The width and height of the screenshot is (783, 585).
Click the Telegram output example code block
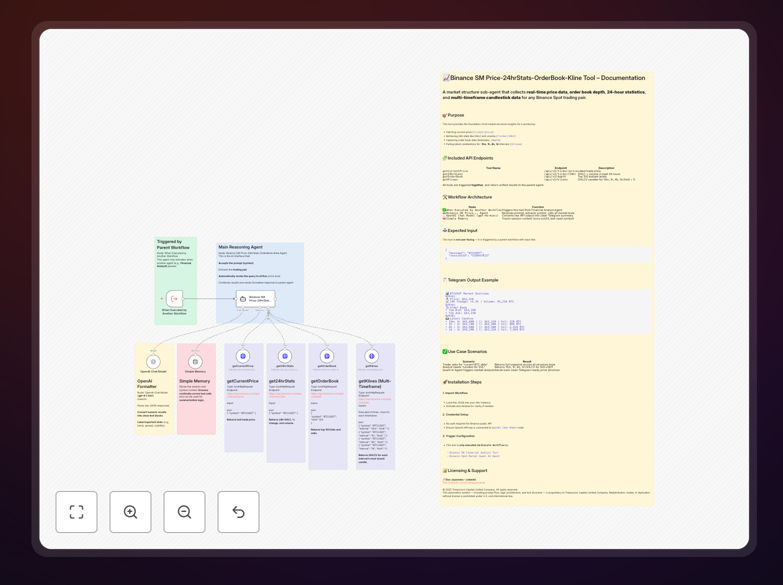coord(547,312)
